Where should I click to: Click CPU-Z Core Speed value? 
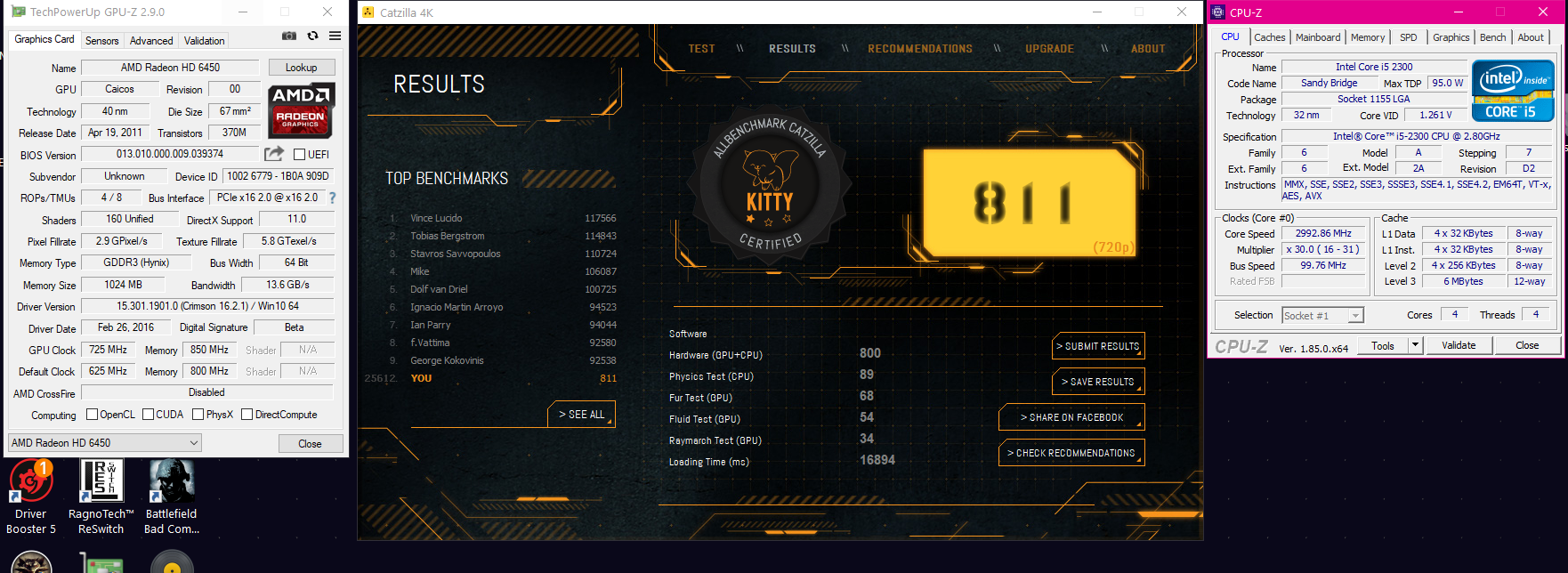point(1323,234)
